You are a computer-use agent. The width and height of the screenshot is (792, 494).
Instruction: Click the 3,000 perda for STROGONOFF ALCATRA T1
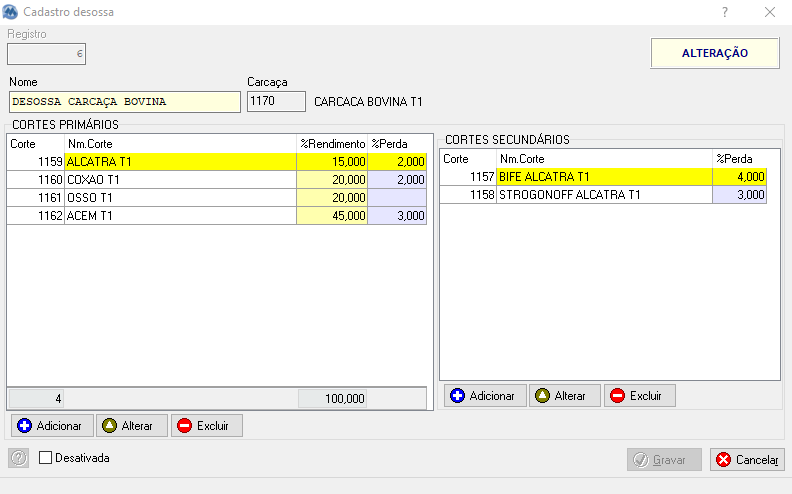click(x=739, y=195)
